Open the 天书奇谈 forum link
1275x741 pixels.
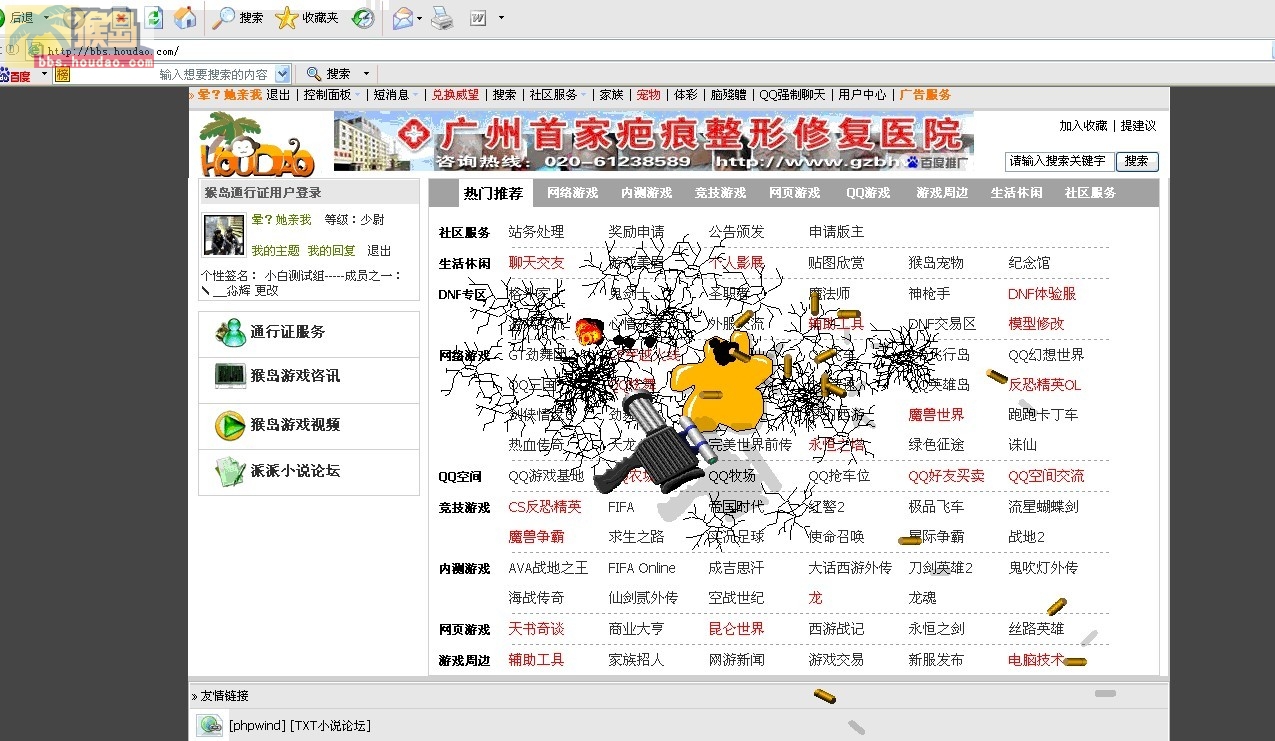(536, 629)
